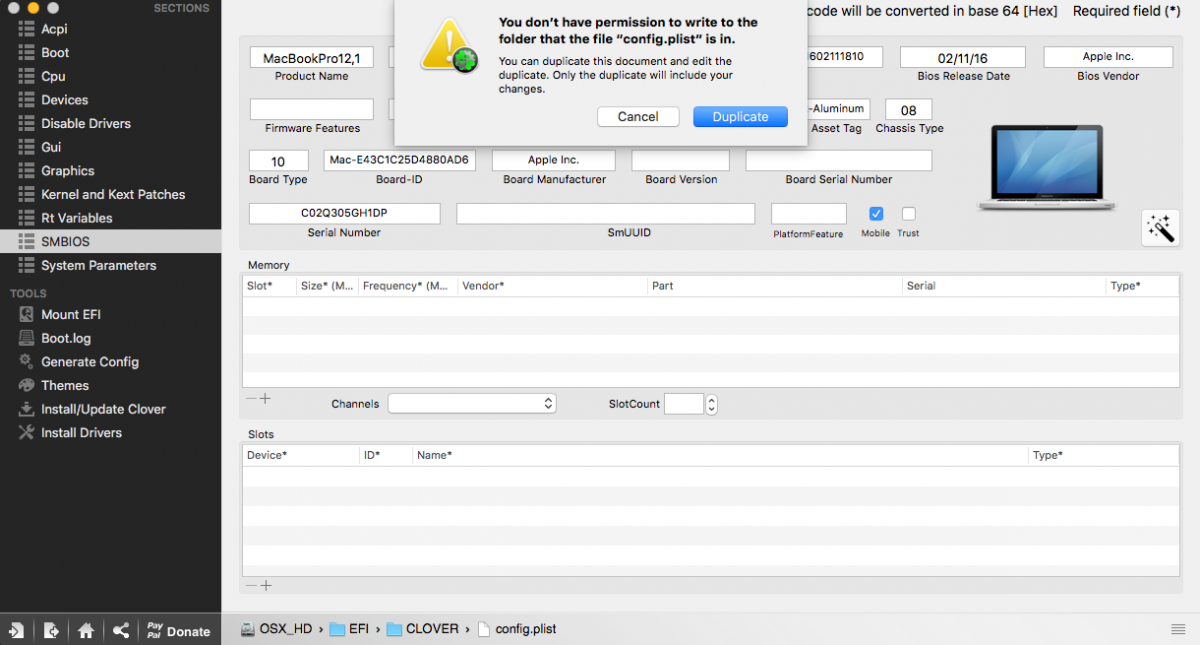The height and width of the screenshot is (645, 1200).
Task: Open the Channels dropdown
Action: tap(472, 403)
